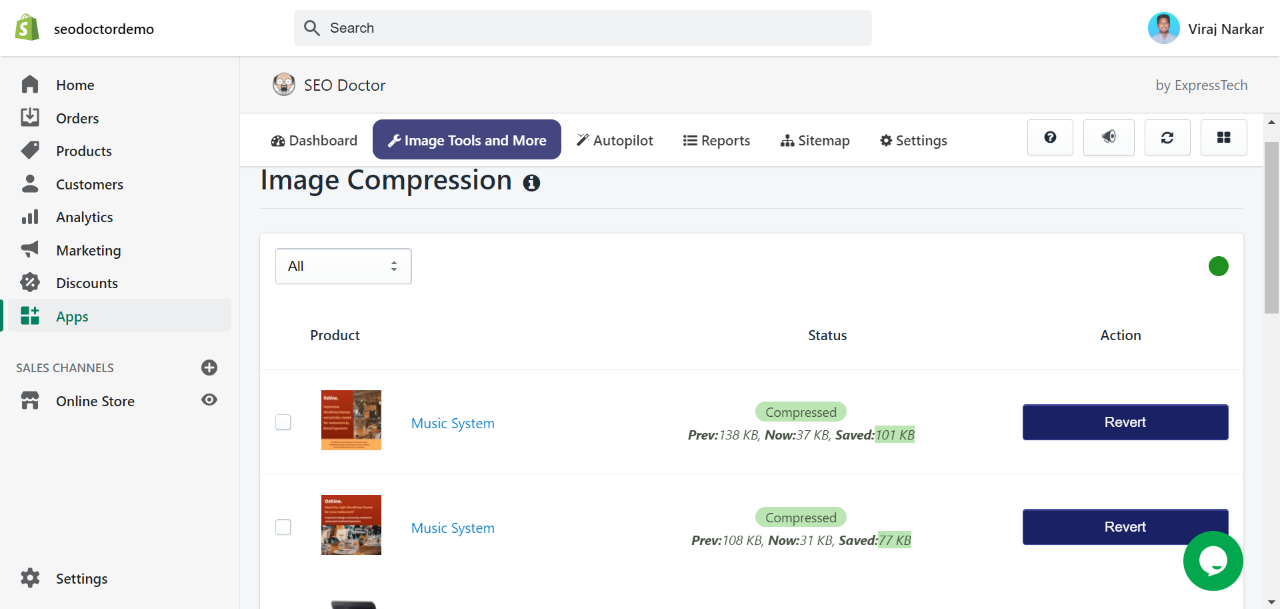Click first Music System product thumbnail

click(351, 420)
